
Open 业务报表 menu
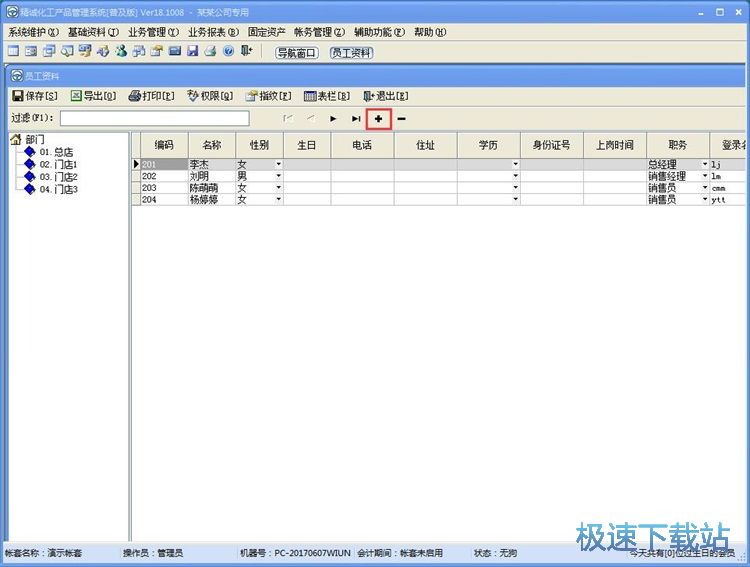pyautogui.click(x=213, y=32)
